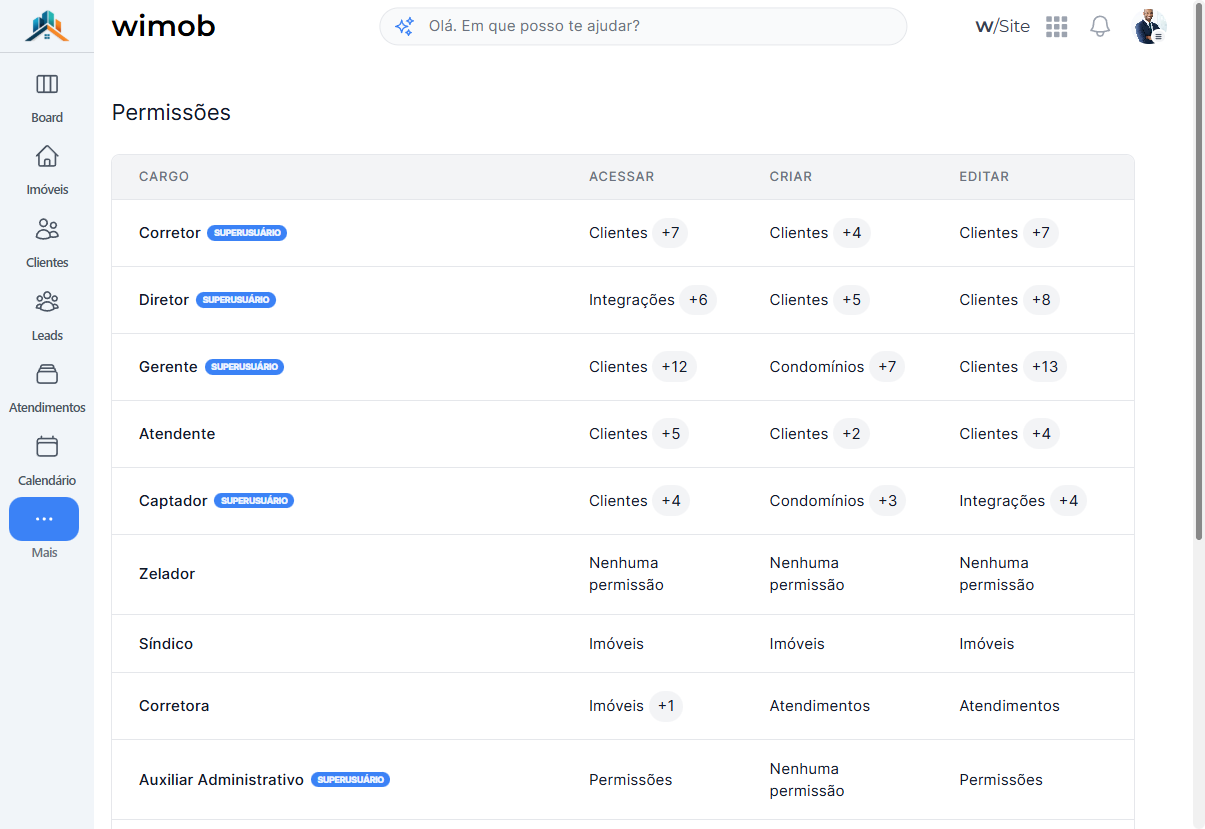Click Auxiliar Administrativo's SUPERUSUÁRIO badge
The height and width of the screenshot is (829, 1205).
(350, 780)
